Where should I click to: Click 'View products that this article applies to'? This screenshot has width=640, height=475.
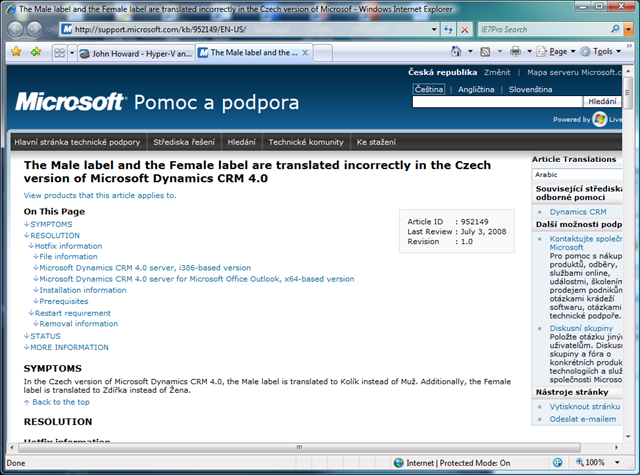click(100, 195)
